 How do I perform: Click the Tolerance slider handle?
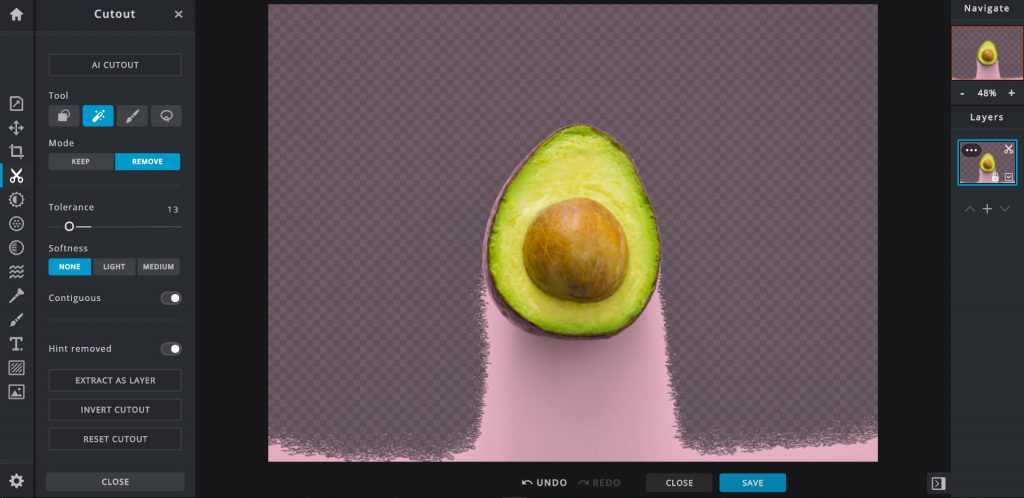(x=69, y=227)
